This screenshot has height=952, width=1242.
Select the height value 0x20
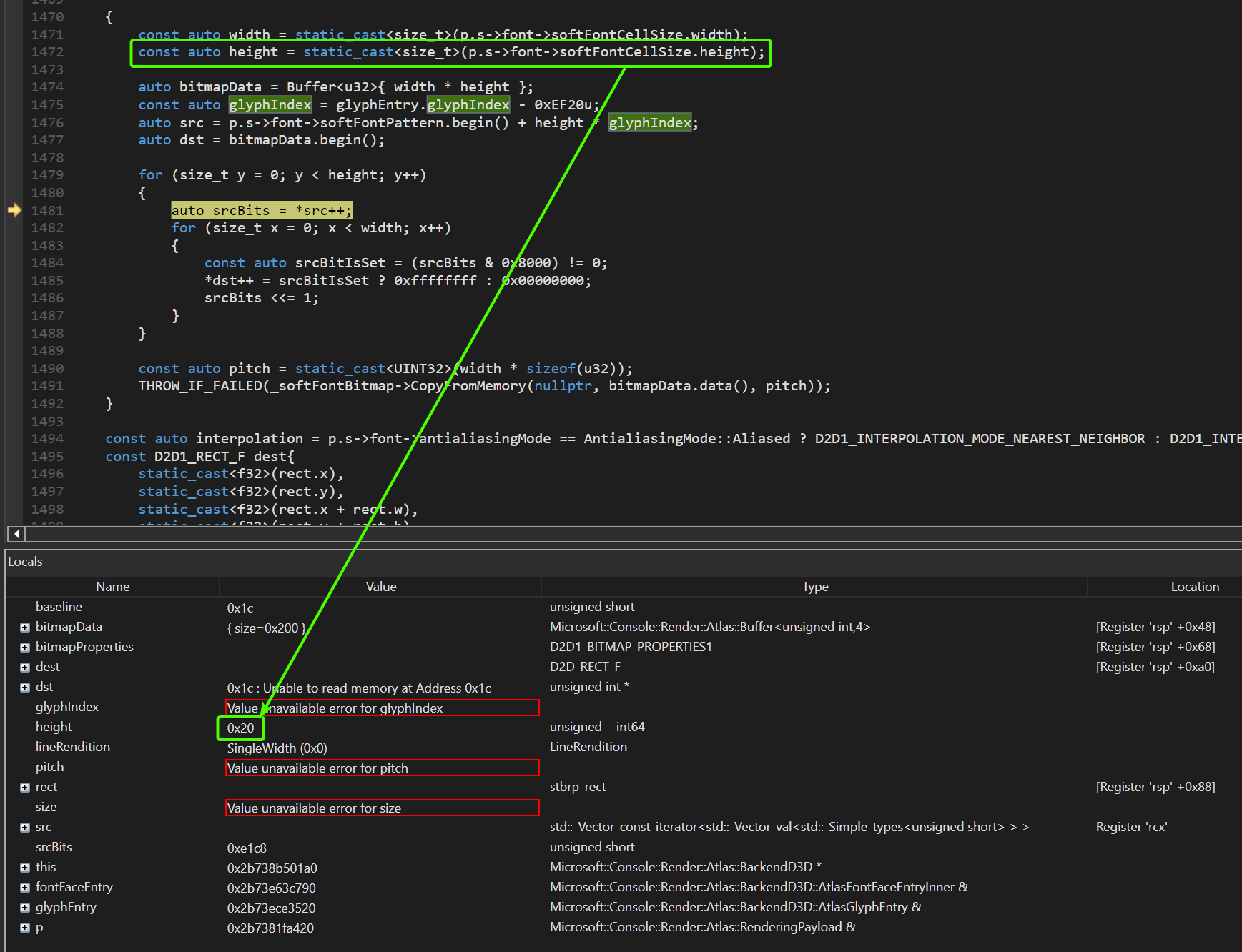click(x=240, y=727)
